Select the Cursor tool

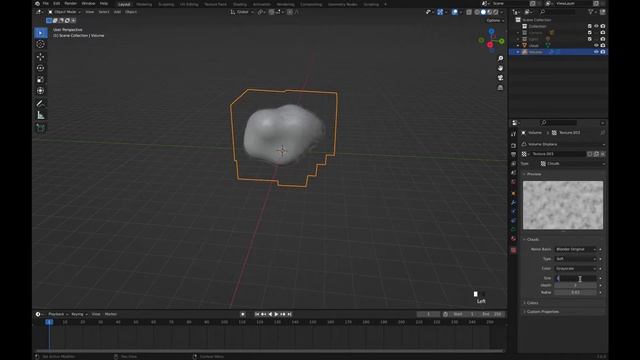pos(40,44)
